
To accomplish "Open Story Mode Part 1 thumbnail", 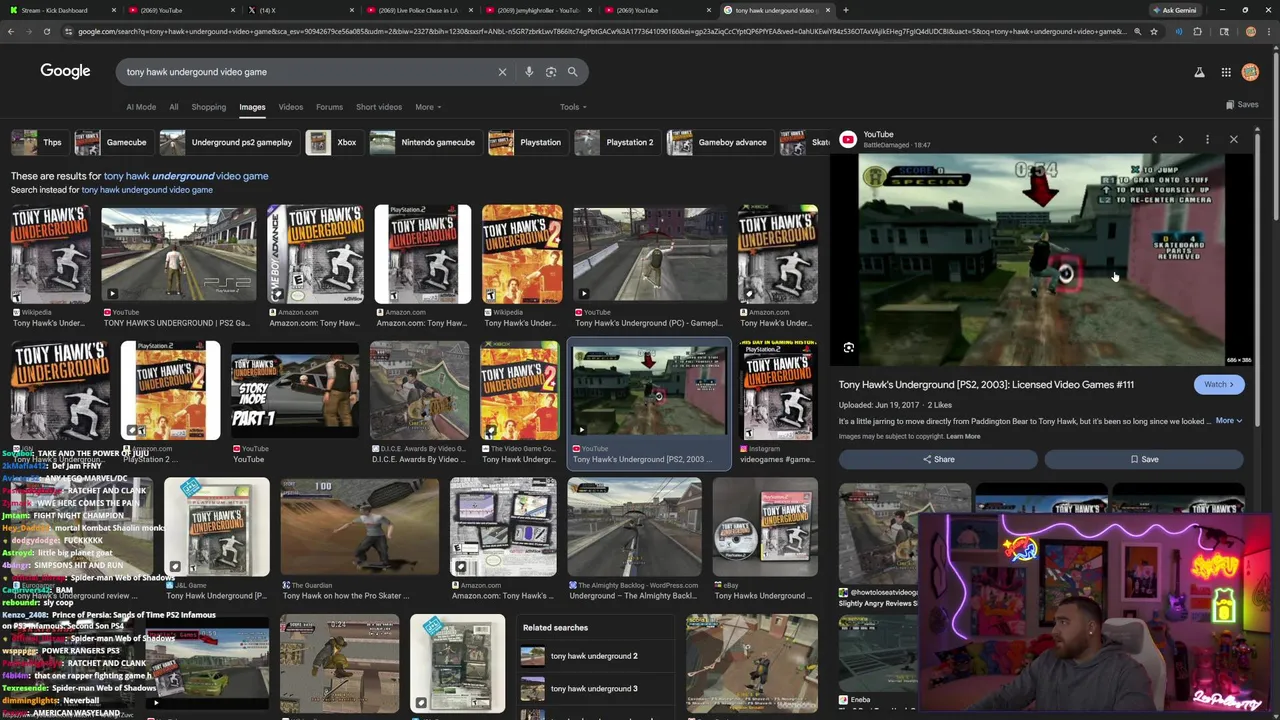I will coord(294,390).
